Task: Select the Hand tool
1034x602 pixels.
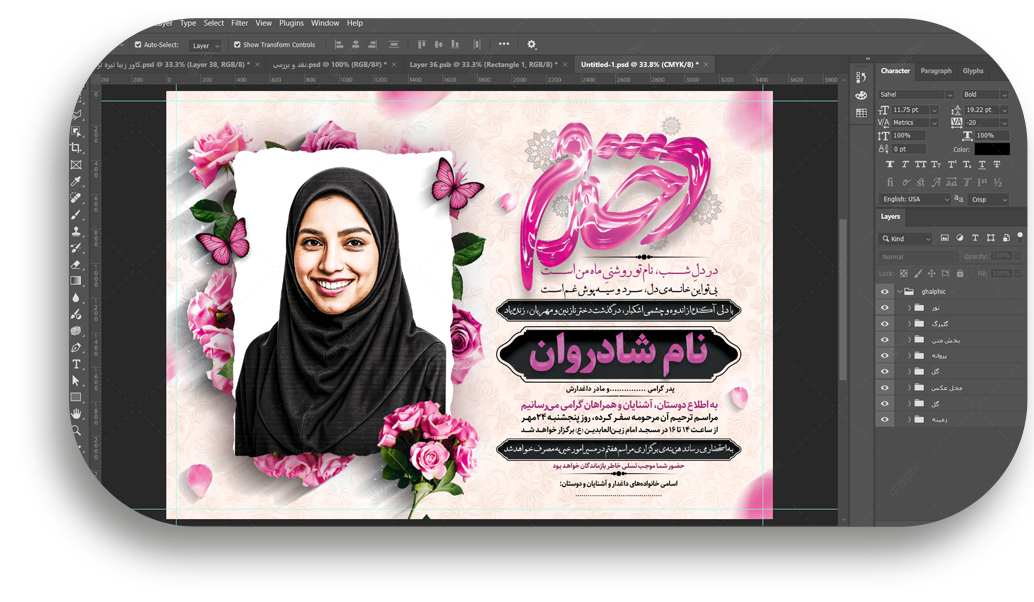Action: pyautogui.click(x=76, y=414)
